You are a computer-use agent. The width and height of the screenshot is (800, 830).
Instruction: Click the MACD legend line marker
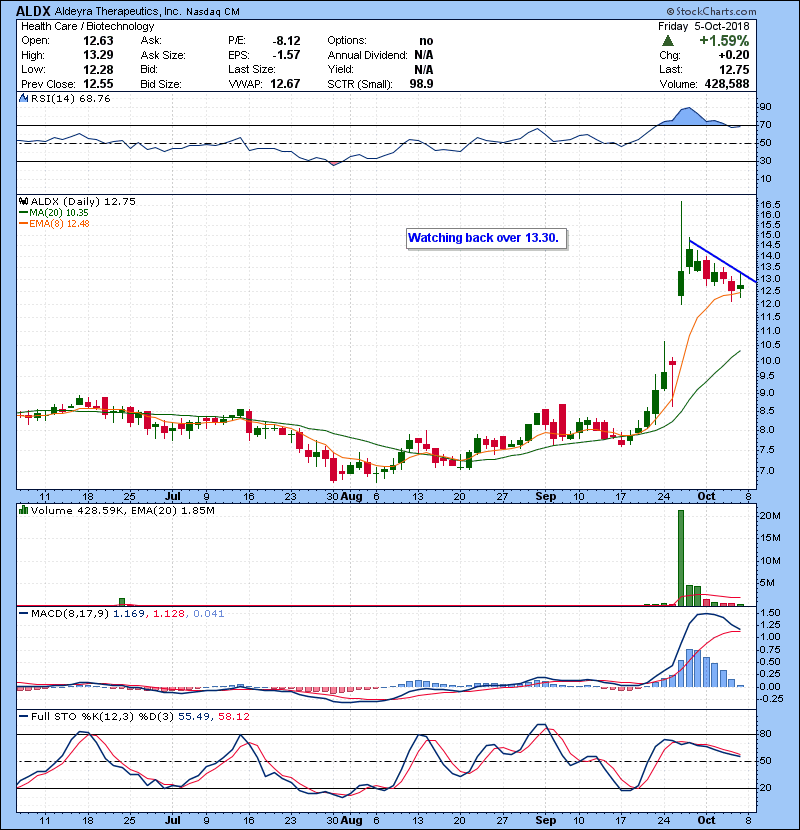(x=24, y=614)
